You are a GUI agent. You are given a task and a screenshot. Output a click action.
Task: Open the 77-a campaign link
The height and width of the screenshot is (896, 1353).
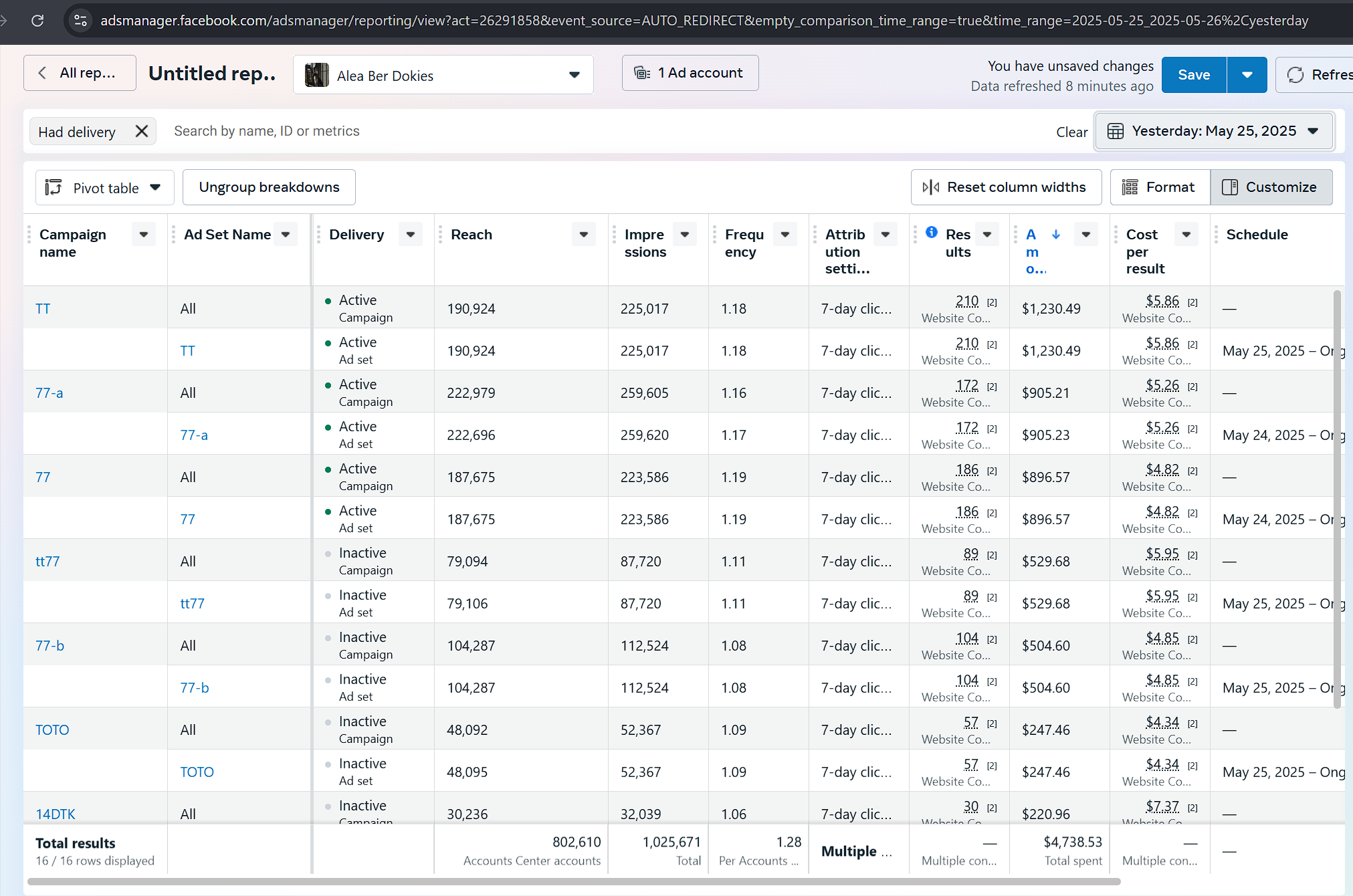tap(49, 393)
